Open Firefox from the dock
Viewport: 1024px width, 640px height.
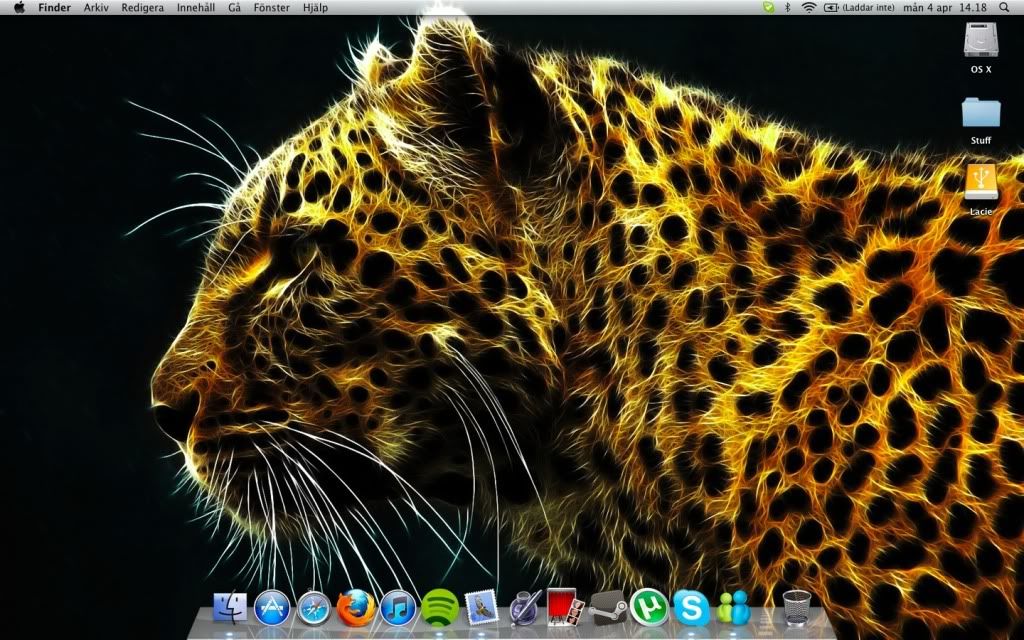coord(356,607)
